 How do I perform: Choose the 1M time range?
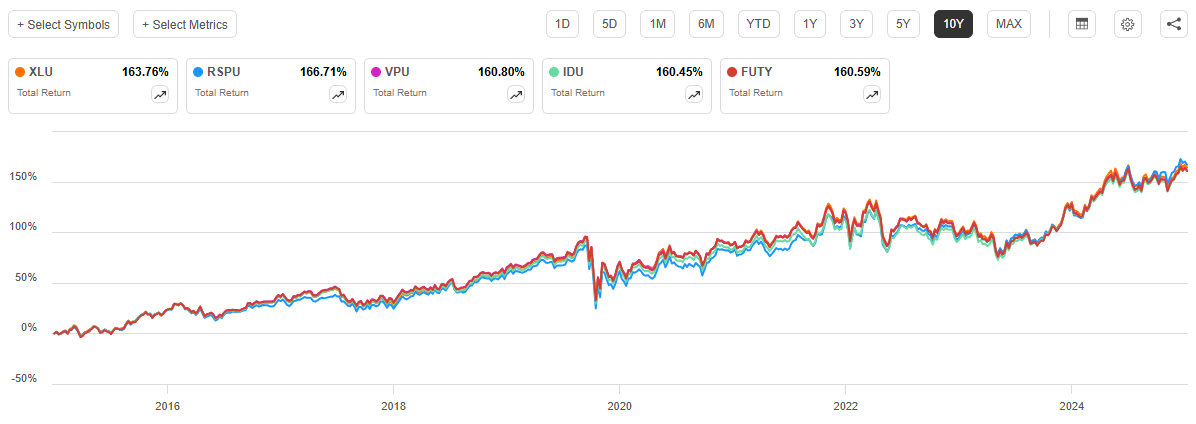657,24
